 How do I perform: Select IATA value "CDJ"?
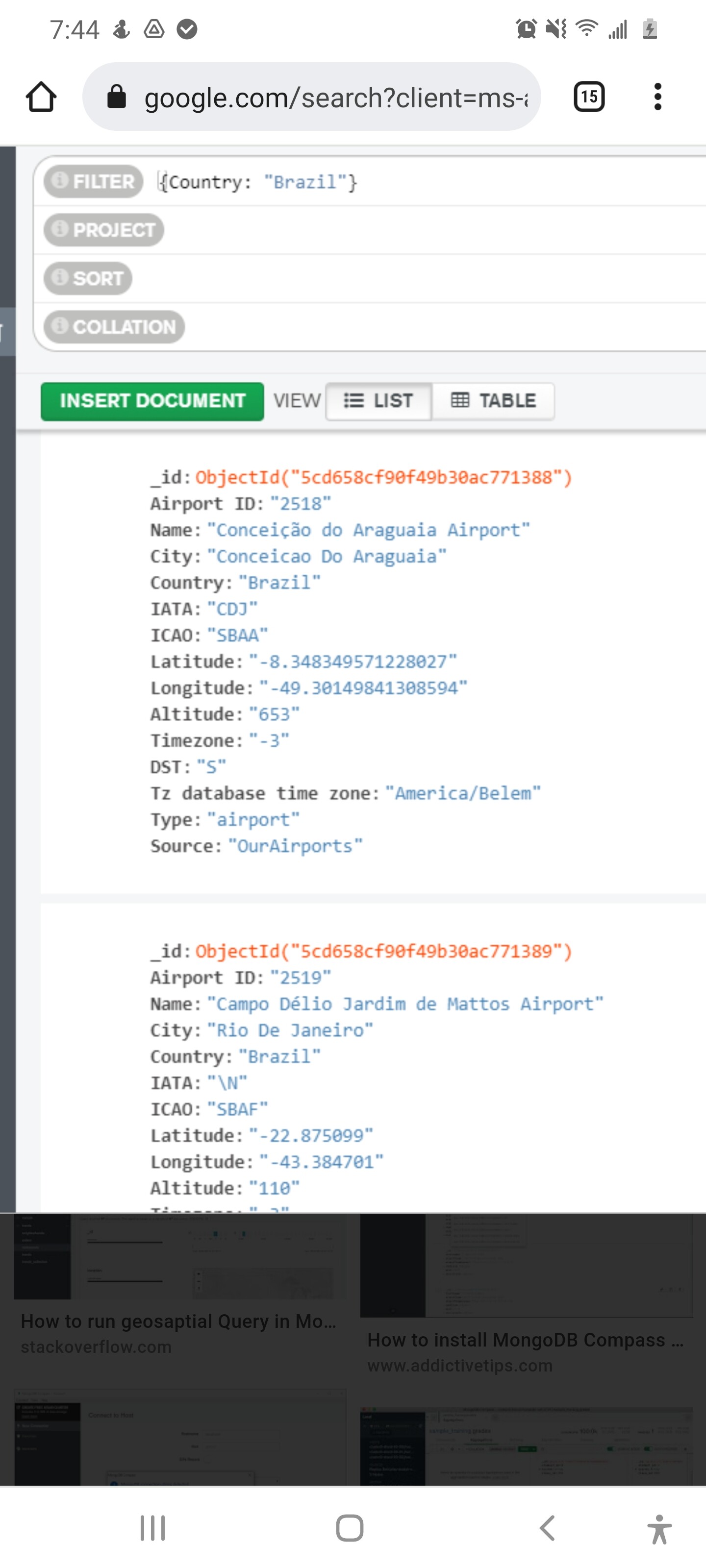pos(232,609)
